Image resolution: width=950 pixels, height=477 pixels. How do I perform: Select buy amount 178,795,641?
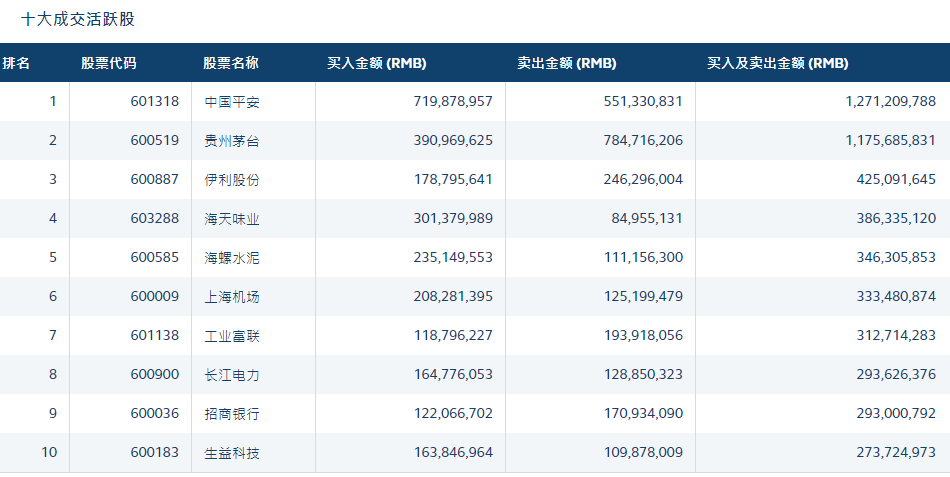coord(453,179)
